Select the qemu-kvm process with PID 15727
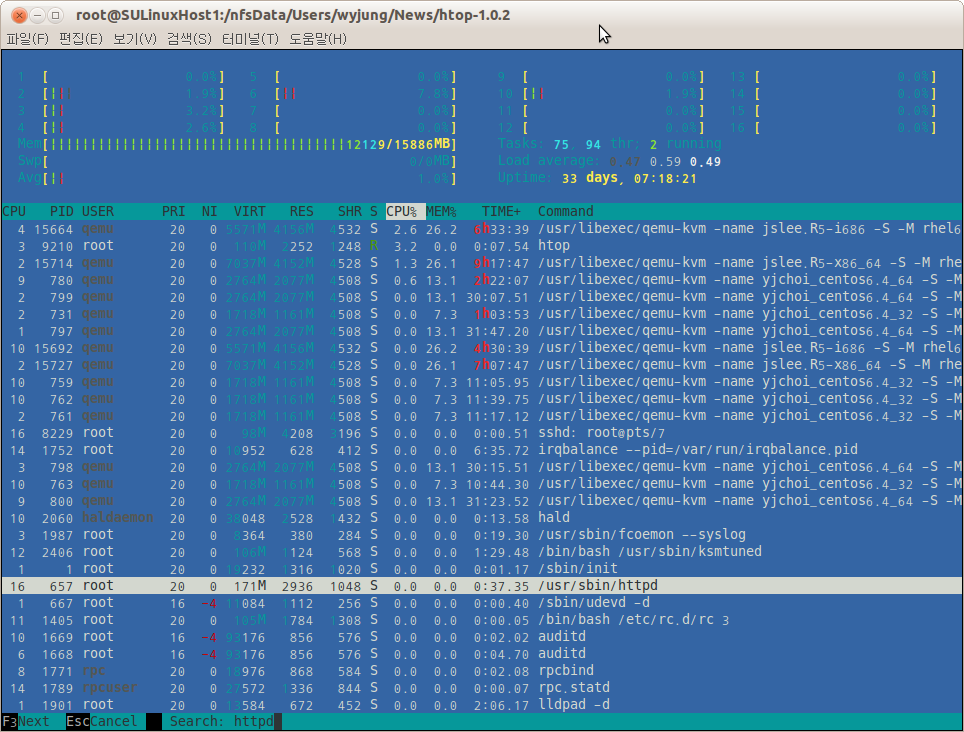Viewport: 964px width, 732px height. (x=482, y=365)
